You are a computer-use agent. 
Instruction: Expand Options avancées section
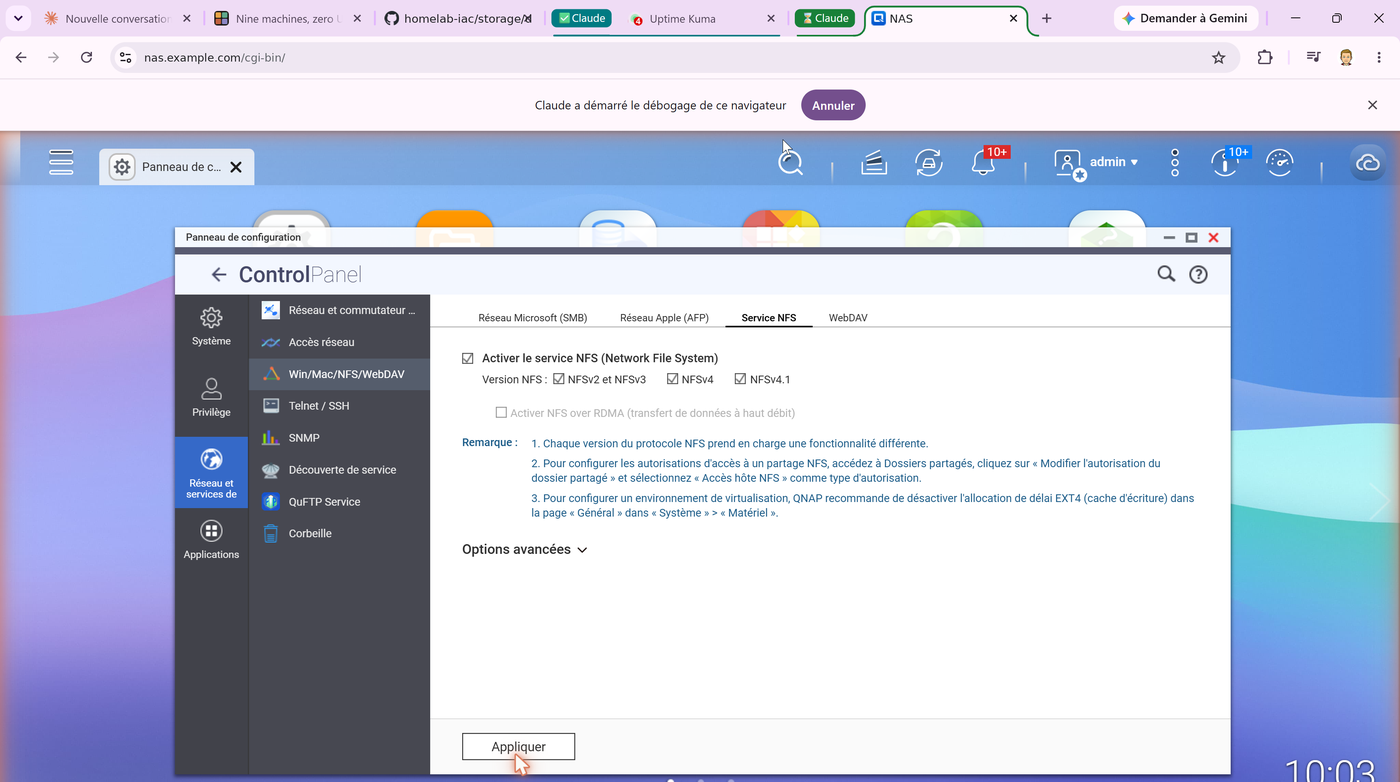(524, 549)
